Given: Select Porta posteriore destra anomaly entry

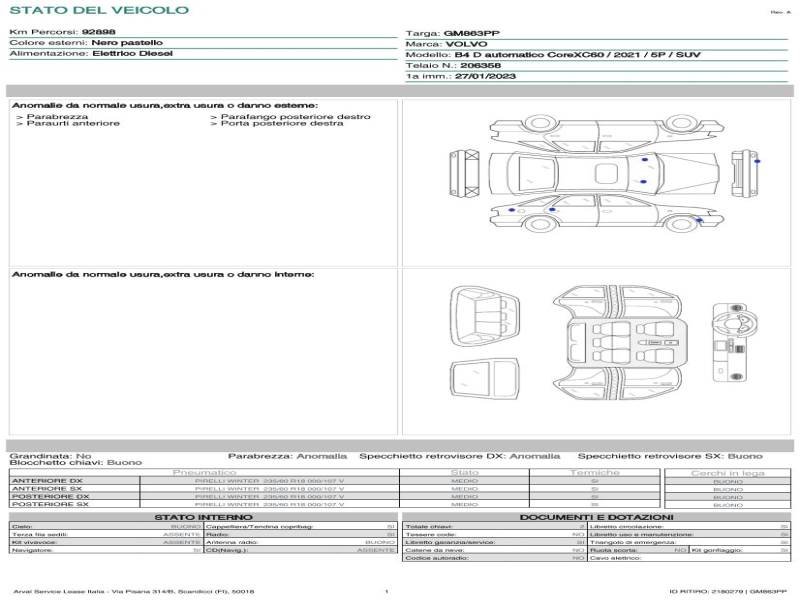Looking at the screenshot, I should point(282,124).
